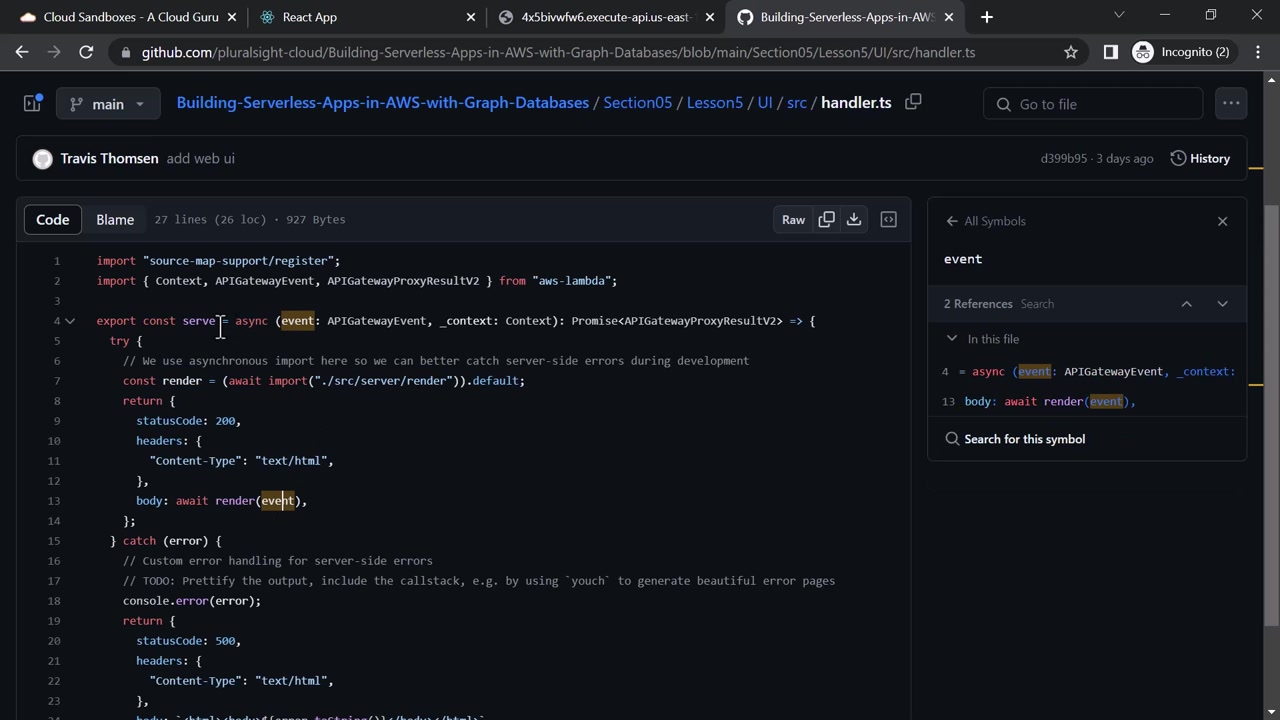Switch to the React App browser tab
The height and width of the screenshot is (720, 1280).
click(x=310, y=17)
